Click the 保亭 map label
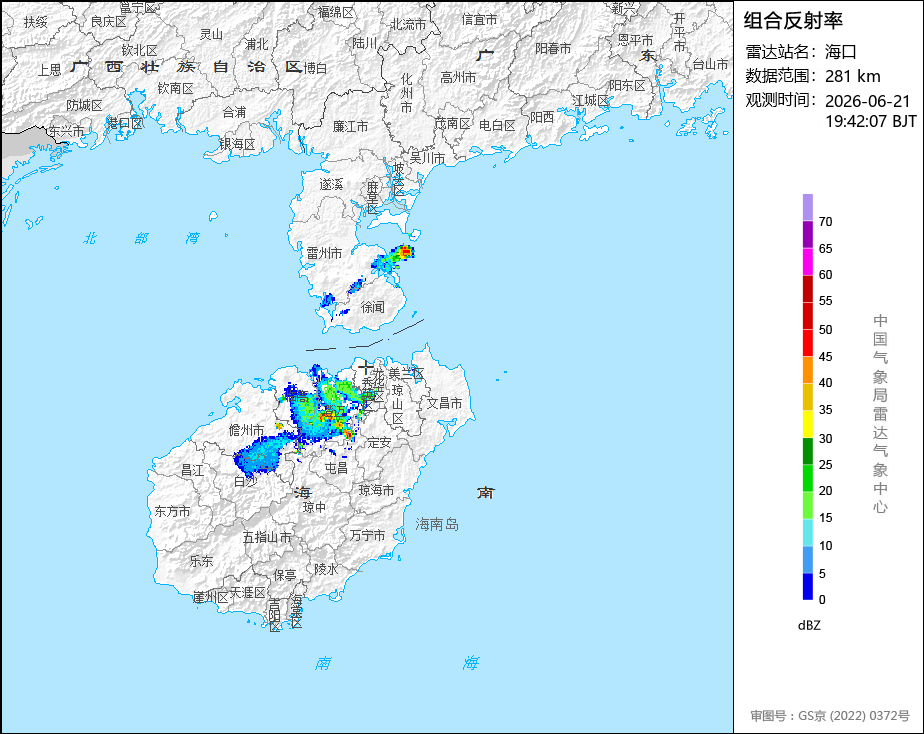The image size is (924, 734). 285,575
